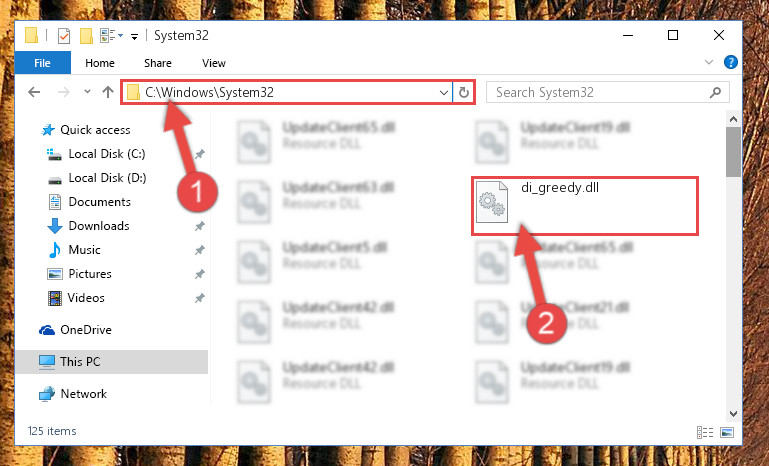Go up one folder level arrow
Image resolution: width=769 pixels, height=466 pixels.
(108, 92)
